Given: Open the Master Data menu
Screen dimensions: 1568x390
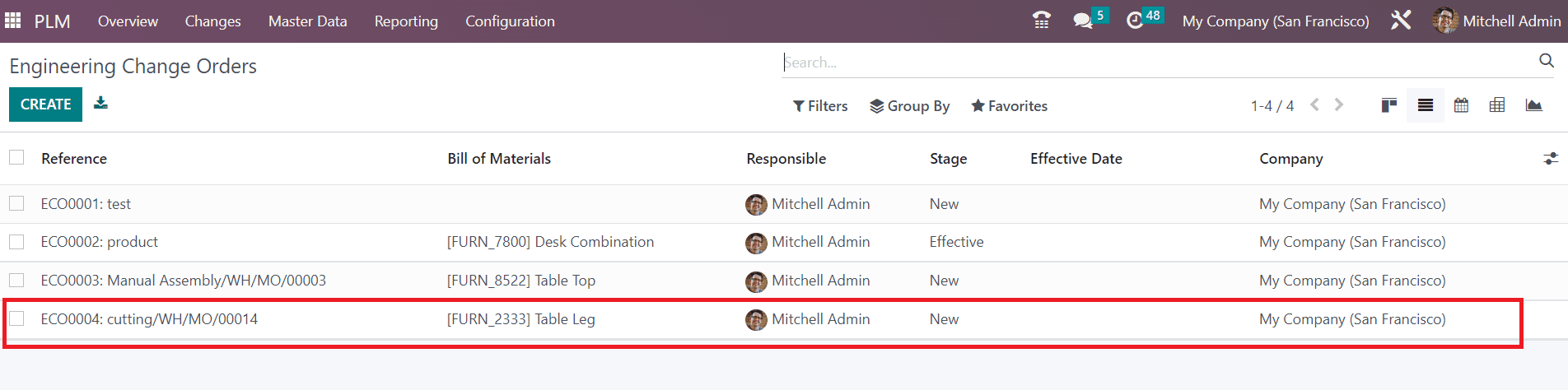Looking at the screenshot, I should (307, 21).
